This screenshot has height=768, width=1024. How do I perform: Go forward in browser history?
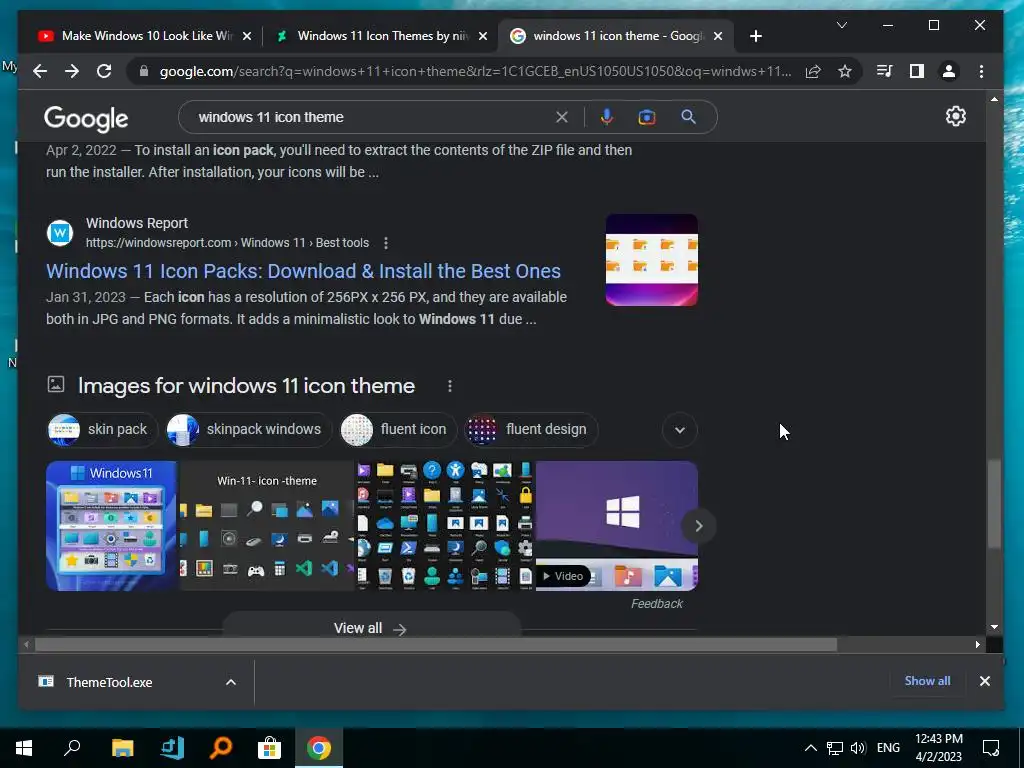[x=72, y=71]
